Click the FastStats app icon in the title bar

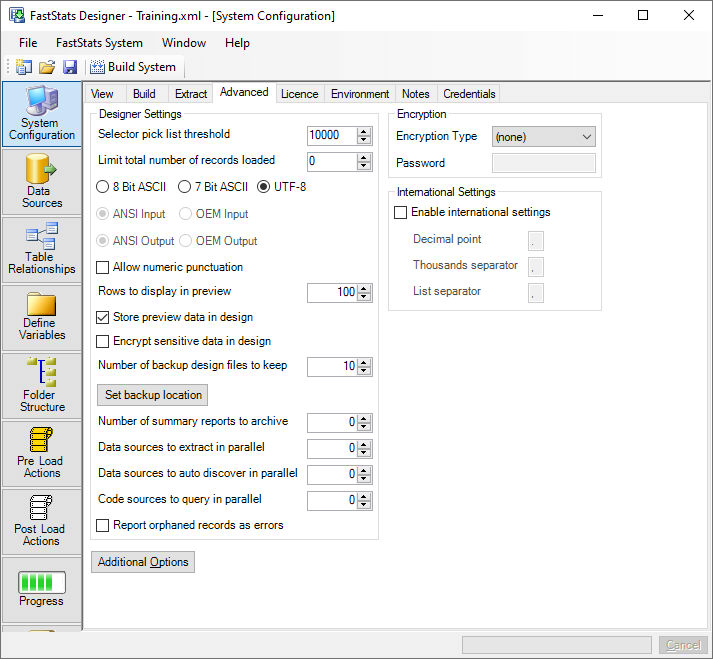click(x=17, y=15)
